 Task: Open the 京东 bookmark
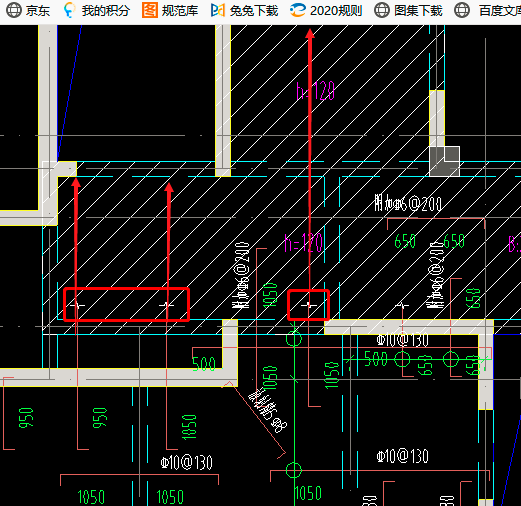[28, 11]
